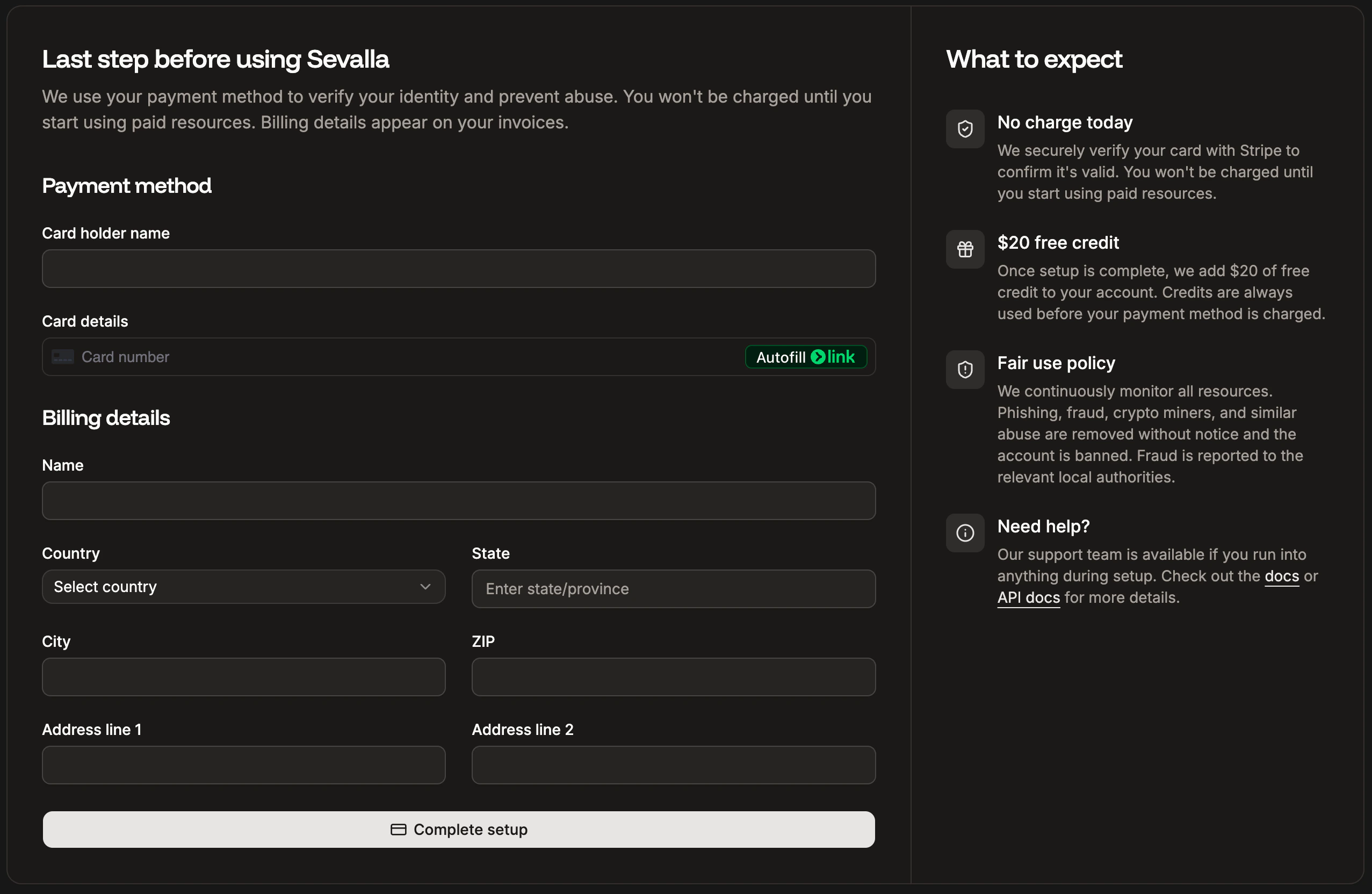Click the "Address line 1" label
This screenshot has width=1372, height=894.
click(x=92, y=730)
